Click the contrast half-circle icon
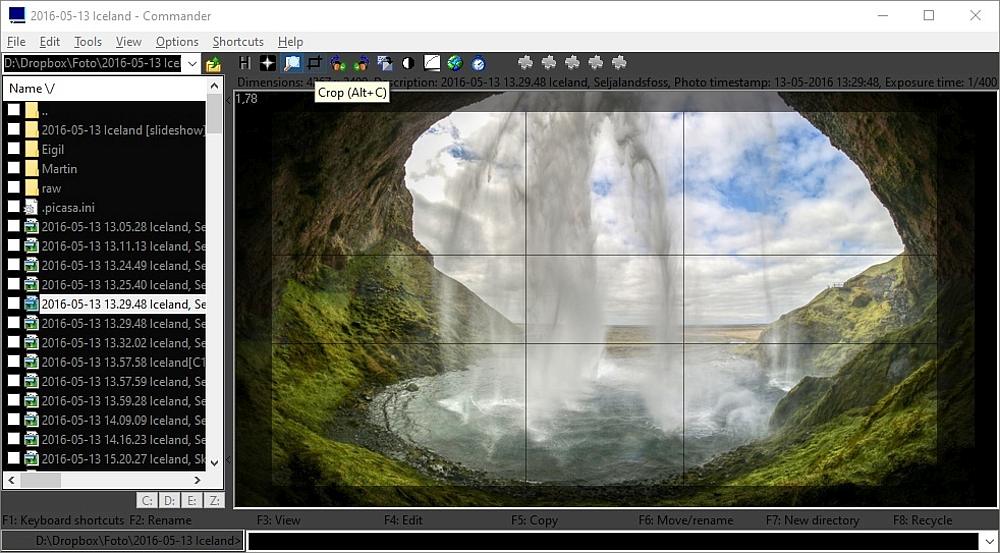The height and width of the screenshot is (553, 1000). tap(408, 63)
